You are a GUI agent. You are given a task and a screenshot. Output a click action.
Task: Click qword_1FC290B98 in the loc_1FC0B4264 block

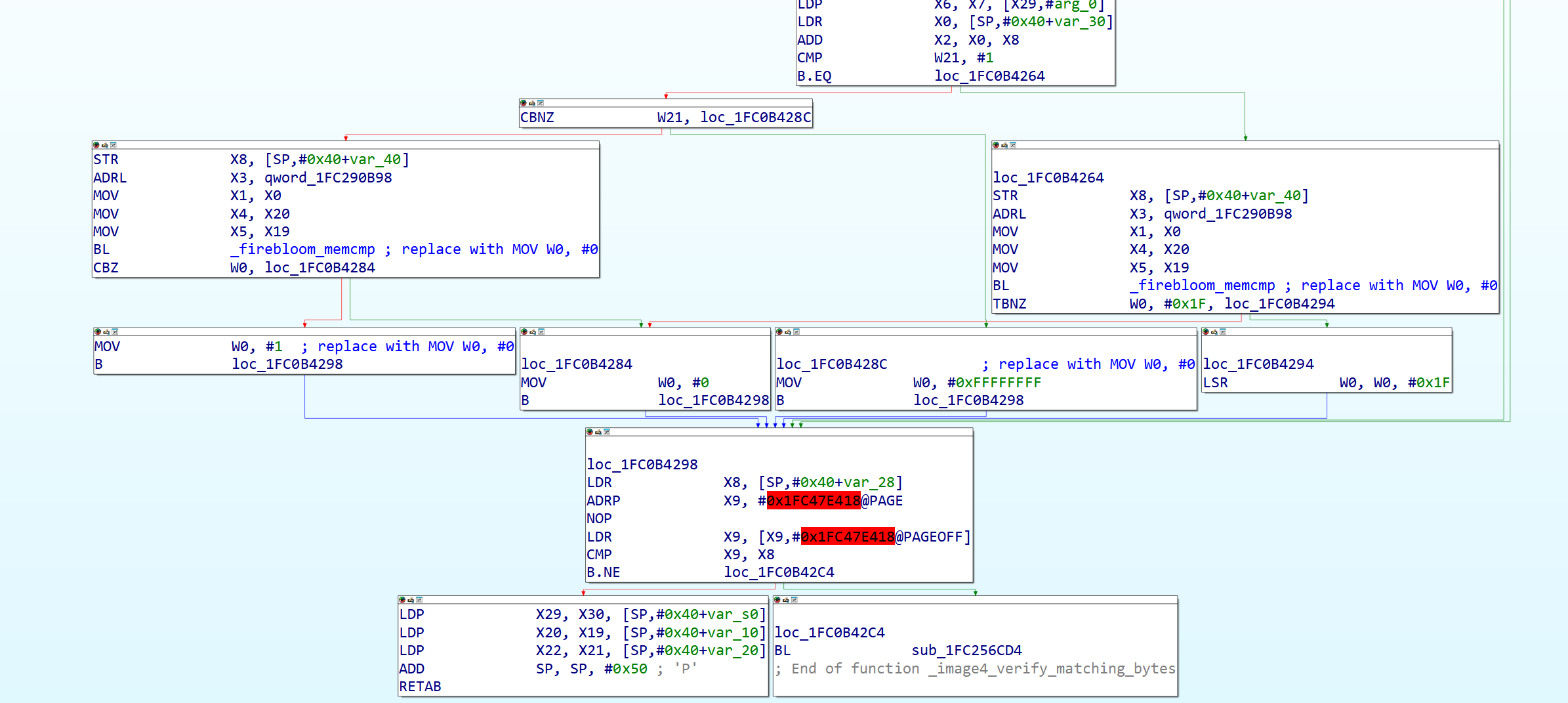click(x=1228, y=214)
